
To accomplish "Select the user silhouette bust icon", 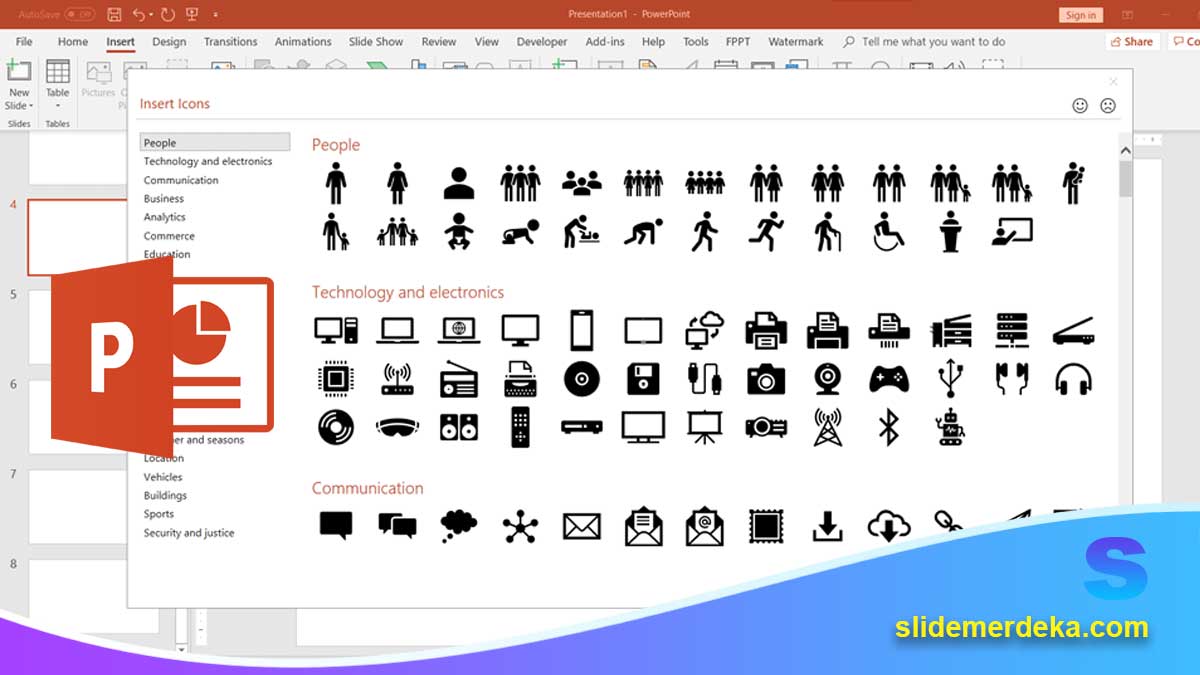I will tap(459, 184).
